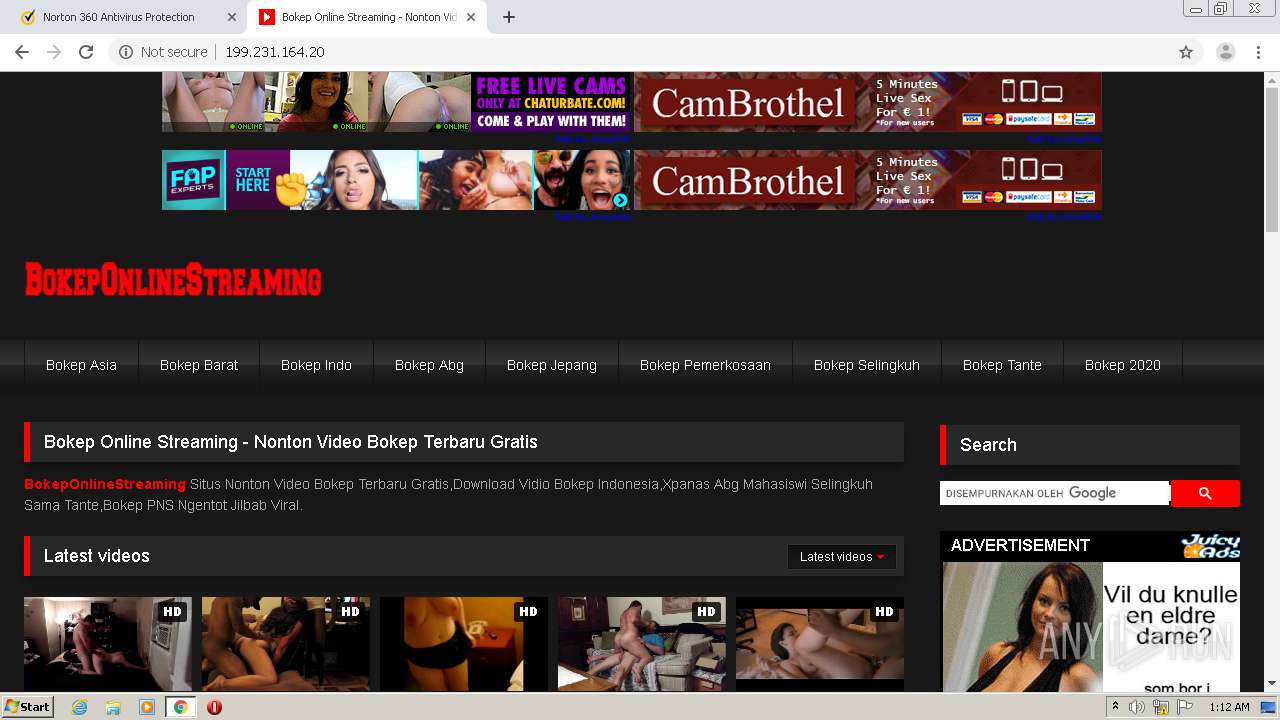The height and width of the screenshot is (720, 1280).
Task: Click the page vertical scrollbar
Action: (1271, 160)
